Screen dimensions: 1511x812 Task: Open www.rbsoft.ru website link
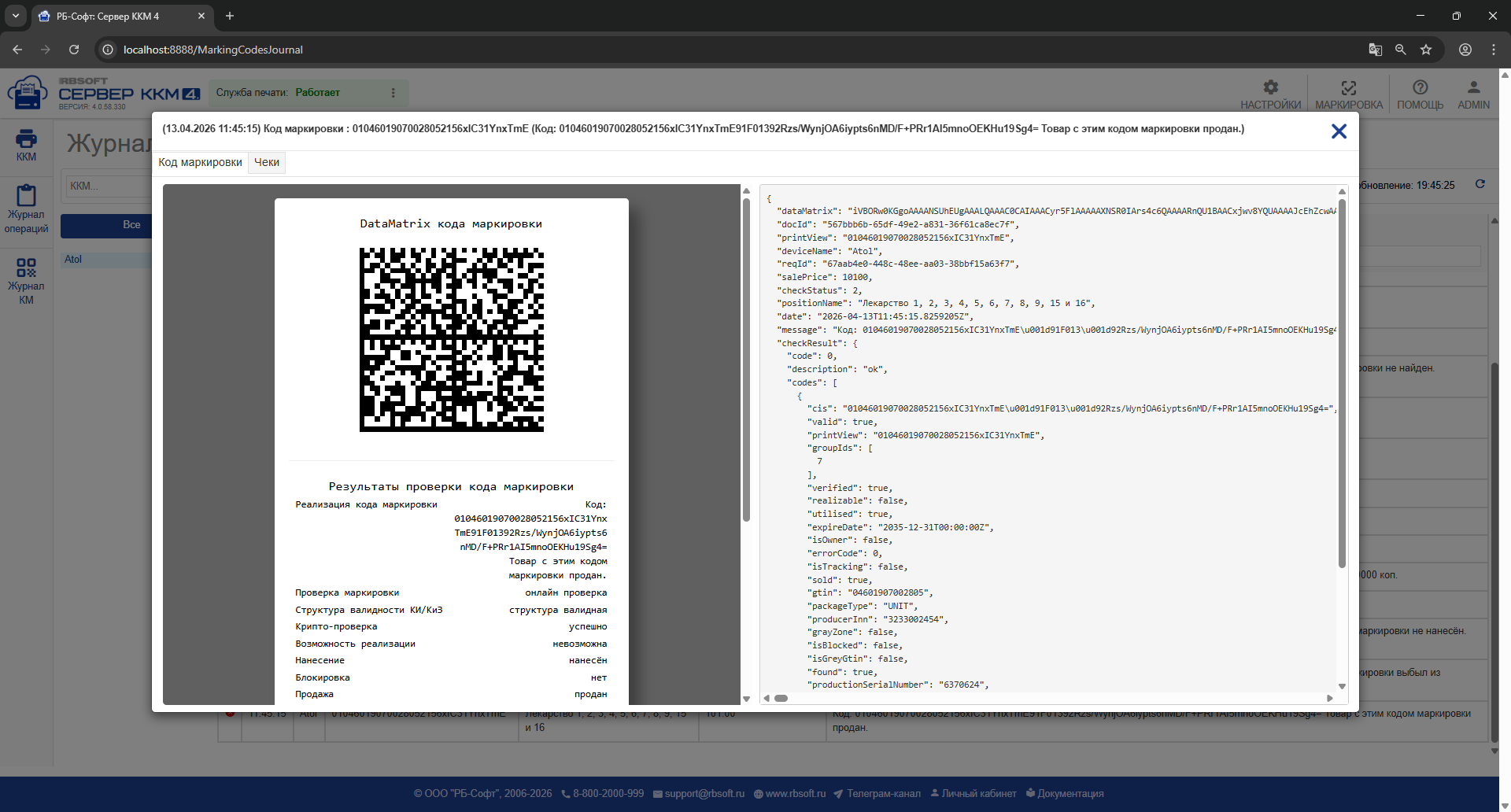790,793
